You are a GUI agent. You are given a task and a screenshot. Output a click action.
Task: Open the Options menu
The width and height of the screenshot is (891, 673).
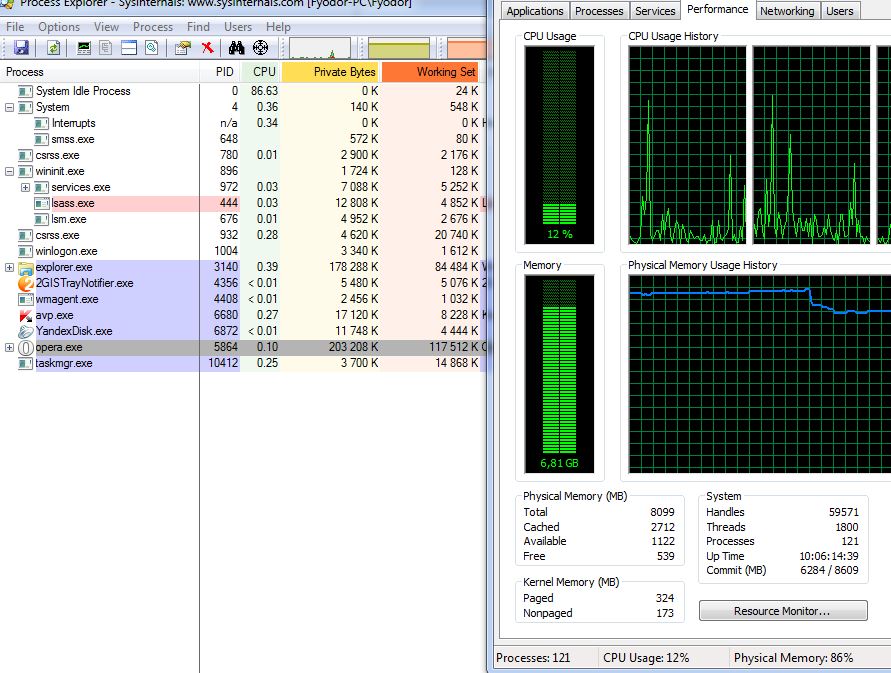coord(59,27)
